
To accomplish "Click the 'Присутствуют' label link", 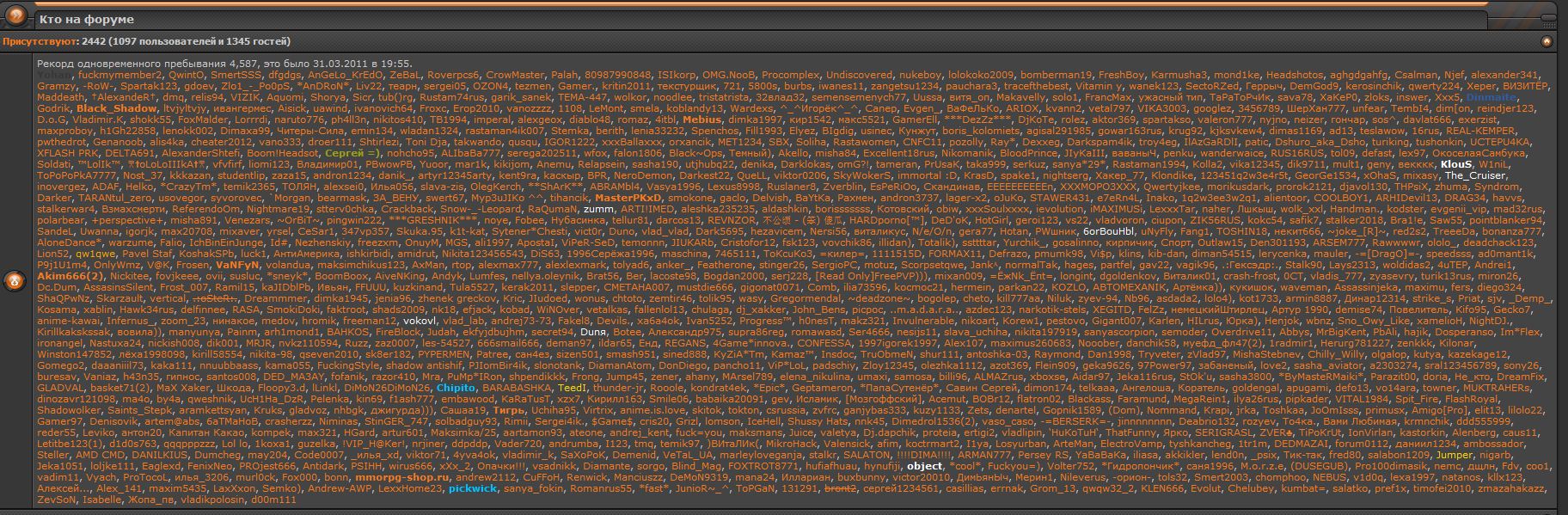I will [x=40, y=41].
